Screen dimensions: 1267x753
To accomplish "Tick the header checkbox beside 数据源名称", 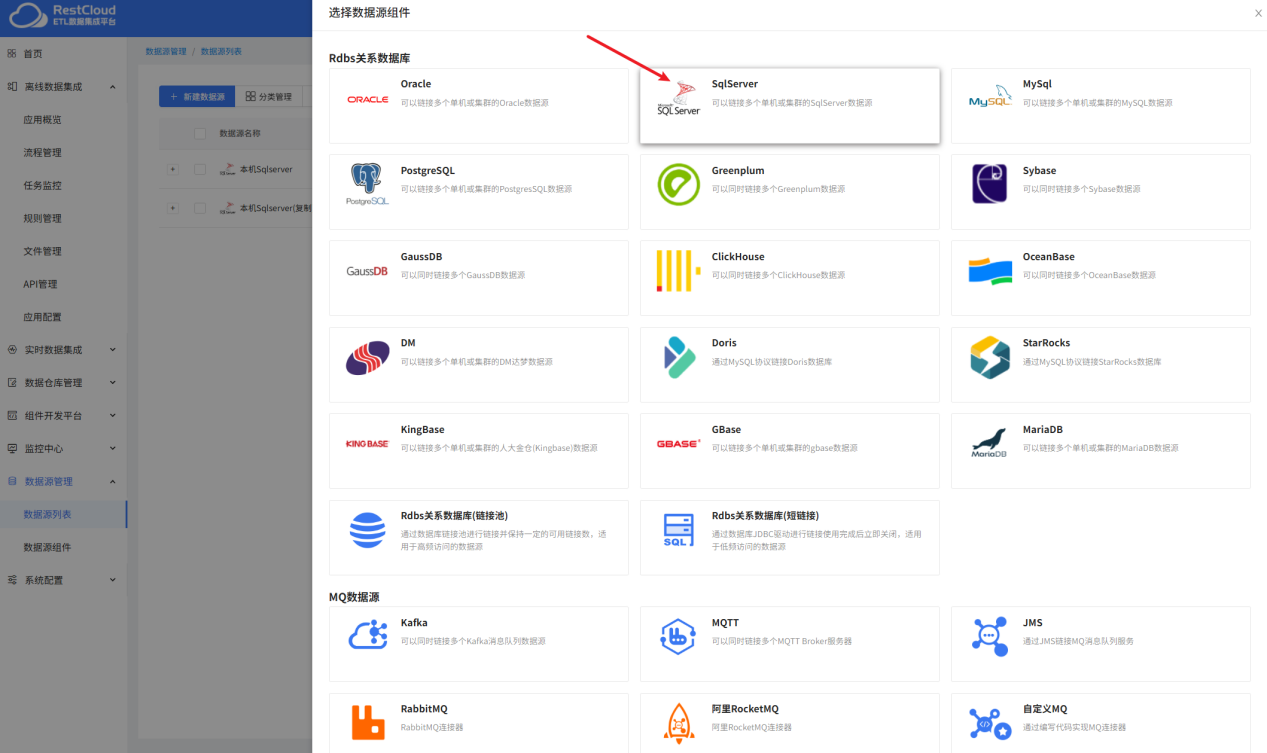I will click(x=200, y=133).
